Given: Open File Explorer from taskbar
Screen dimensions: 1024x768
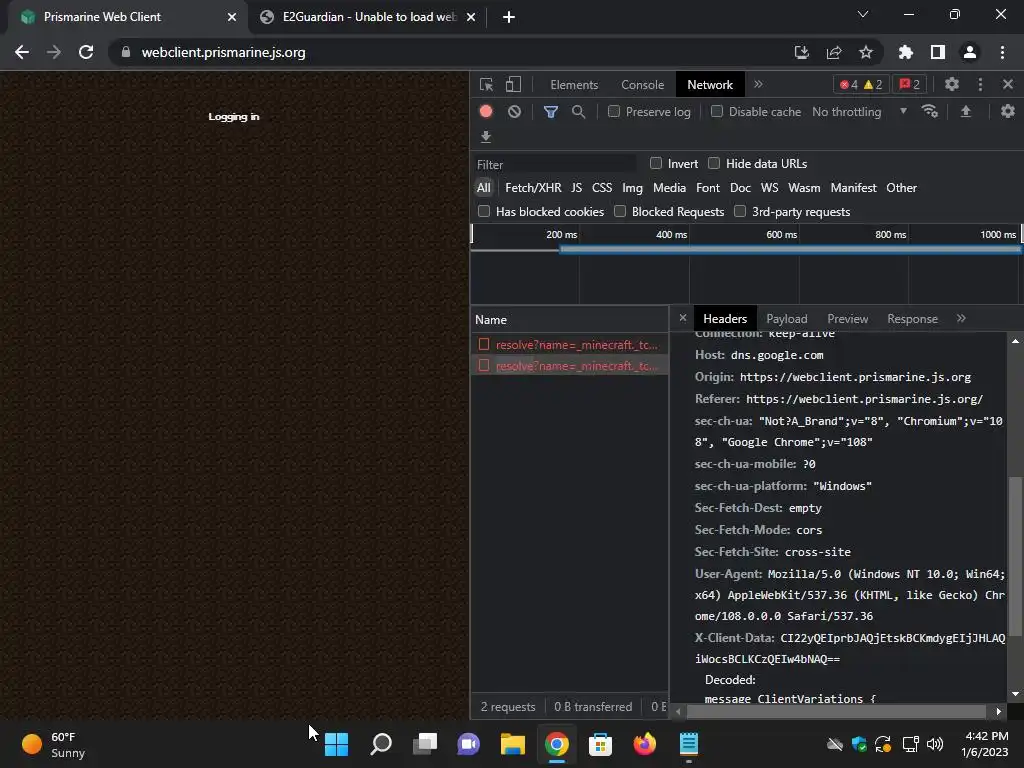Looking at the screenshot, I should point(513,744).
